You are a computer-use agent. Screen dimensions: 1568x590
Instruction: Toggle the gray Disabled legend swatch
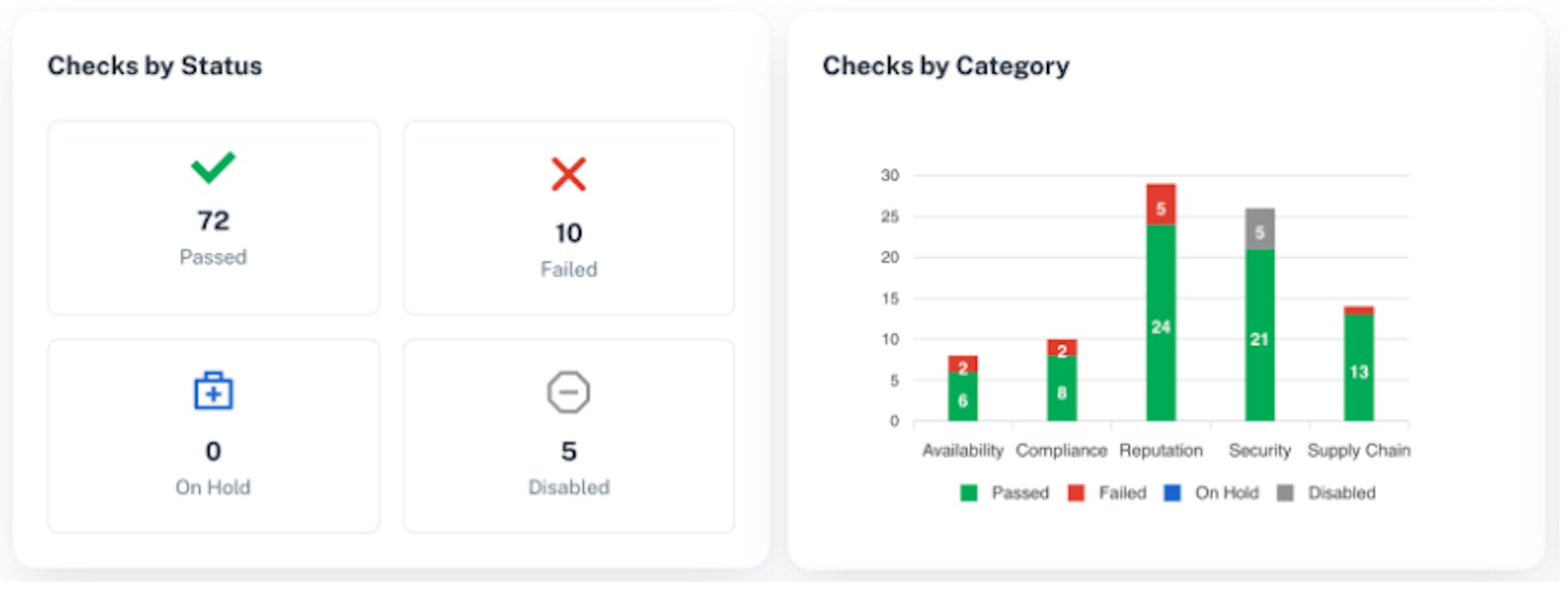click(1285, 493)
